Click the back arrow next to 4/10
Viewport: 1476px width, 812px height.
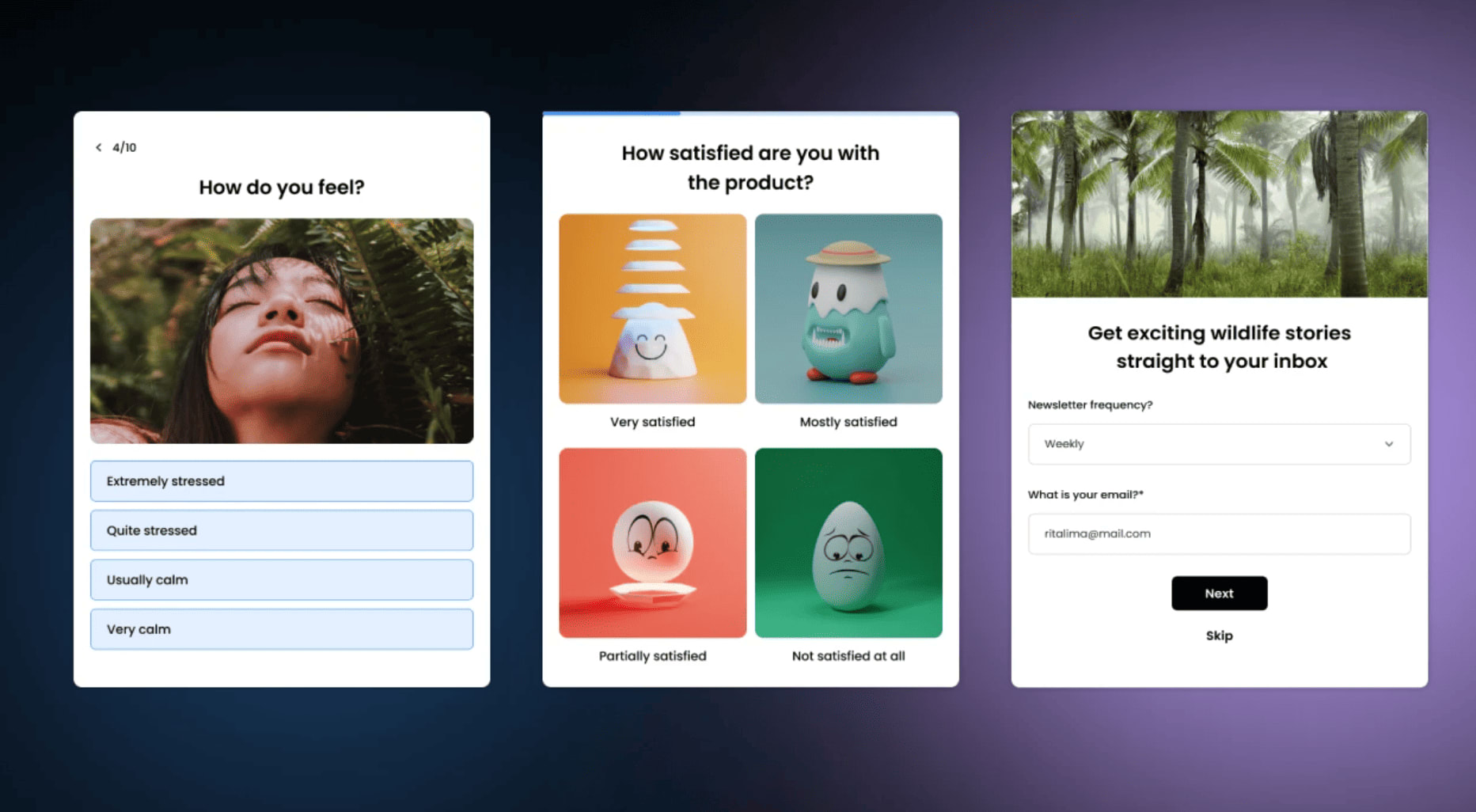[99, 147]
